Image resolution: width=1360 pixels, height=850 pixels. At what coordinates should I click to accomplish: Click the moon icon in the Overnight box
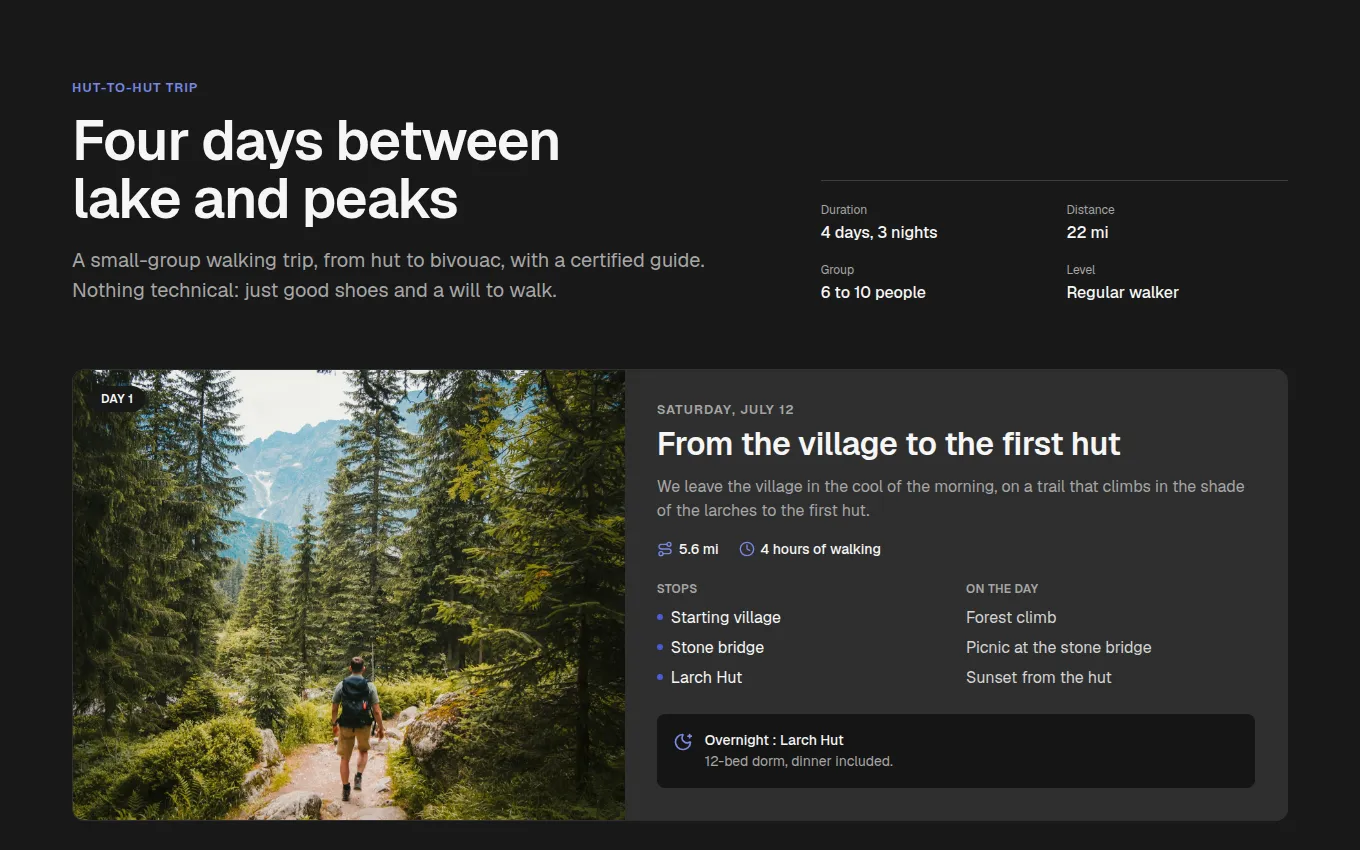click(x=683, y=742)
